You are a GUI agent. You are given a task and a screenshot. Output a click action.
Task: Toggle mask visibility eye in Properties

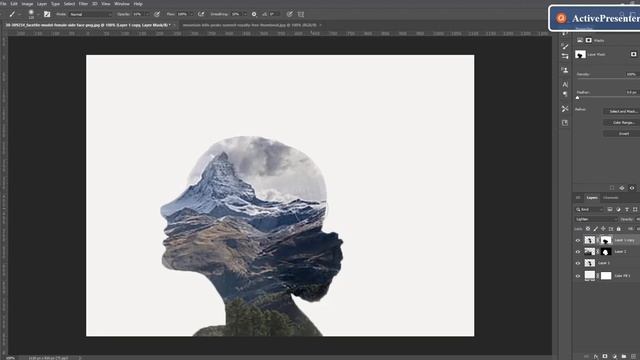coord(632,188)
